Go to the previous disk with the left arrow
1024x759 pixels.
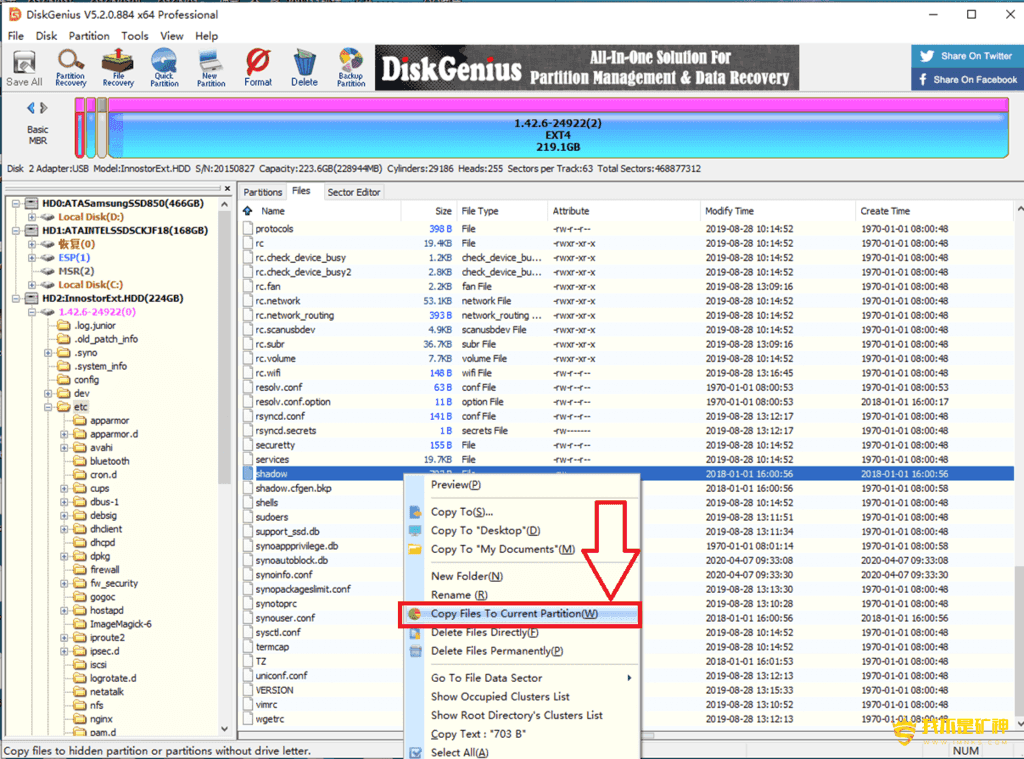[30, 108]
